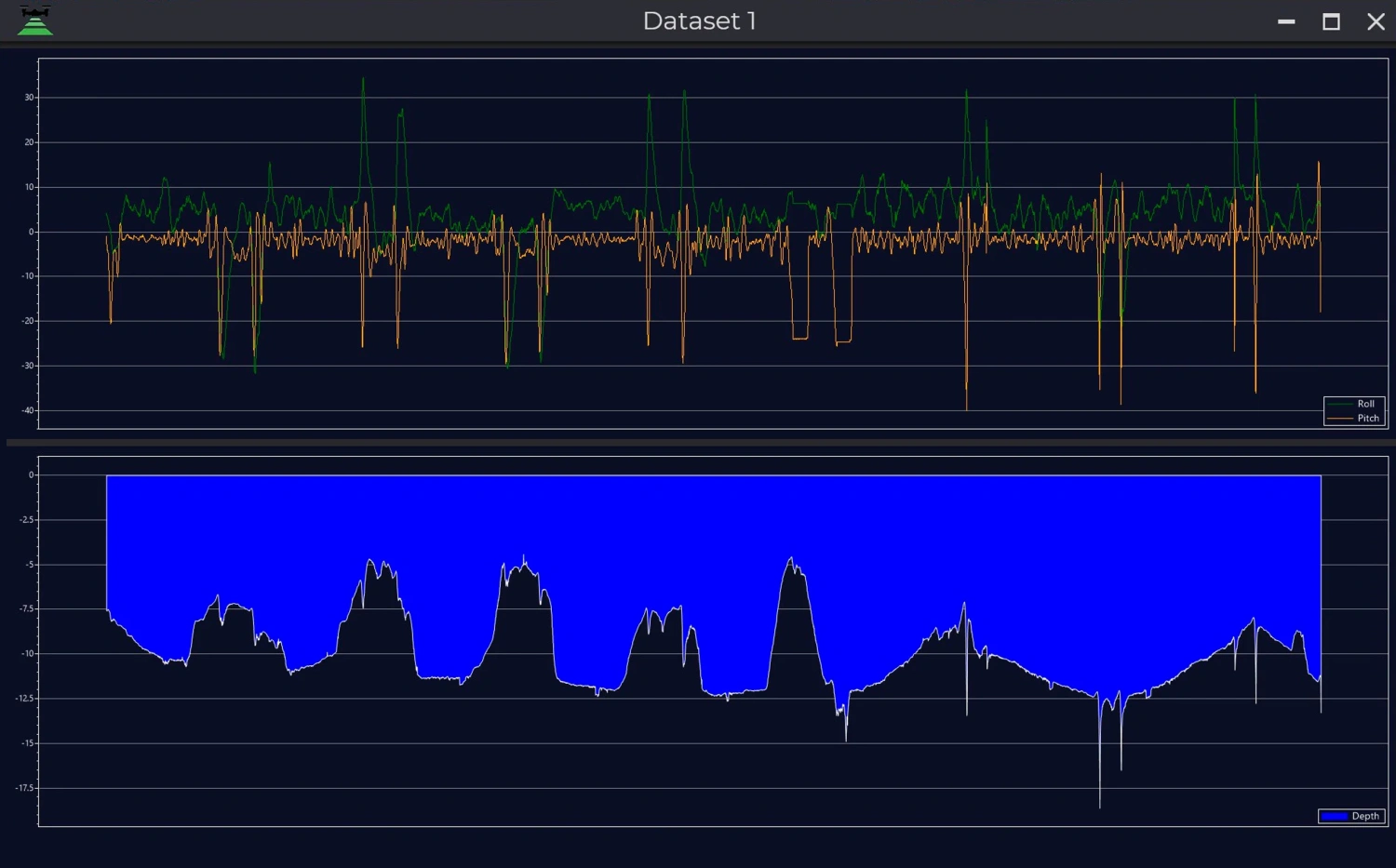
Task: Click the deepest white spike in depth plot
Action: coord(1100,800)
